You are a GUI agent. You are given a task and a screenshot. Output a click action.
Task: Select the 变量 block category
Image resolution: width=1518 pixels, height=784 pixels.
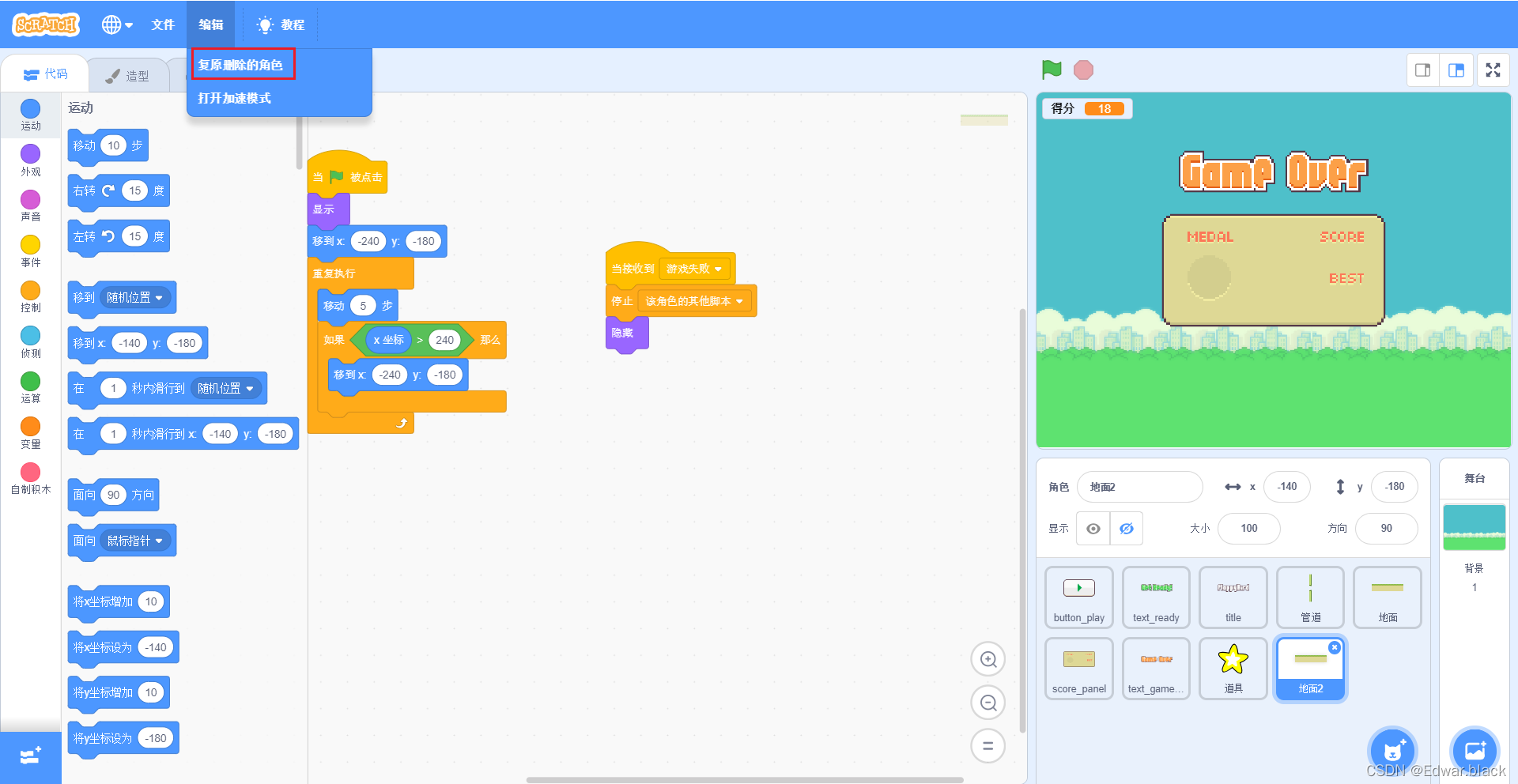(x=31, y=433)
